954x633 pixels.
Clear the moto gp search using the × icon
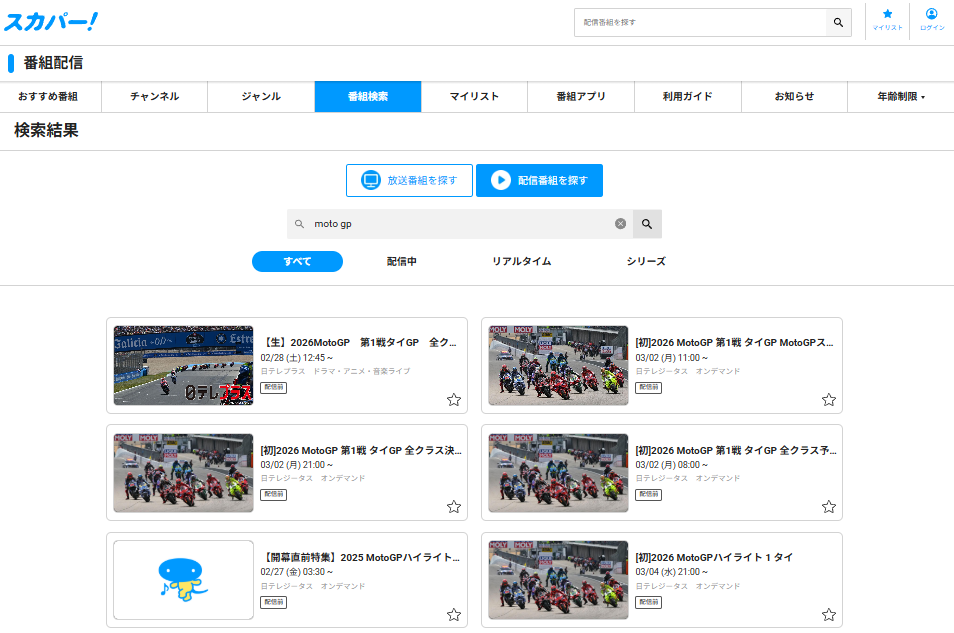click(x=620, y=223)
